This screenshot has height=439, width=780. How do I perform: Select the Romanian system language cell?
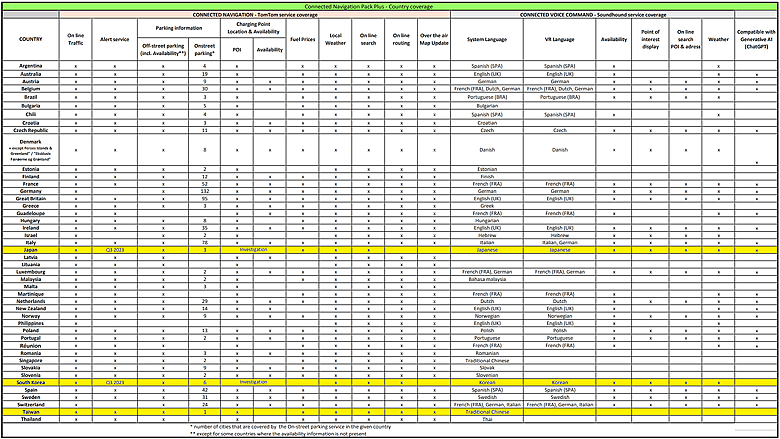coord(487,353)
